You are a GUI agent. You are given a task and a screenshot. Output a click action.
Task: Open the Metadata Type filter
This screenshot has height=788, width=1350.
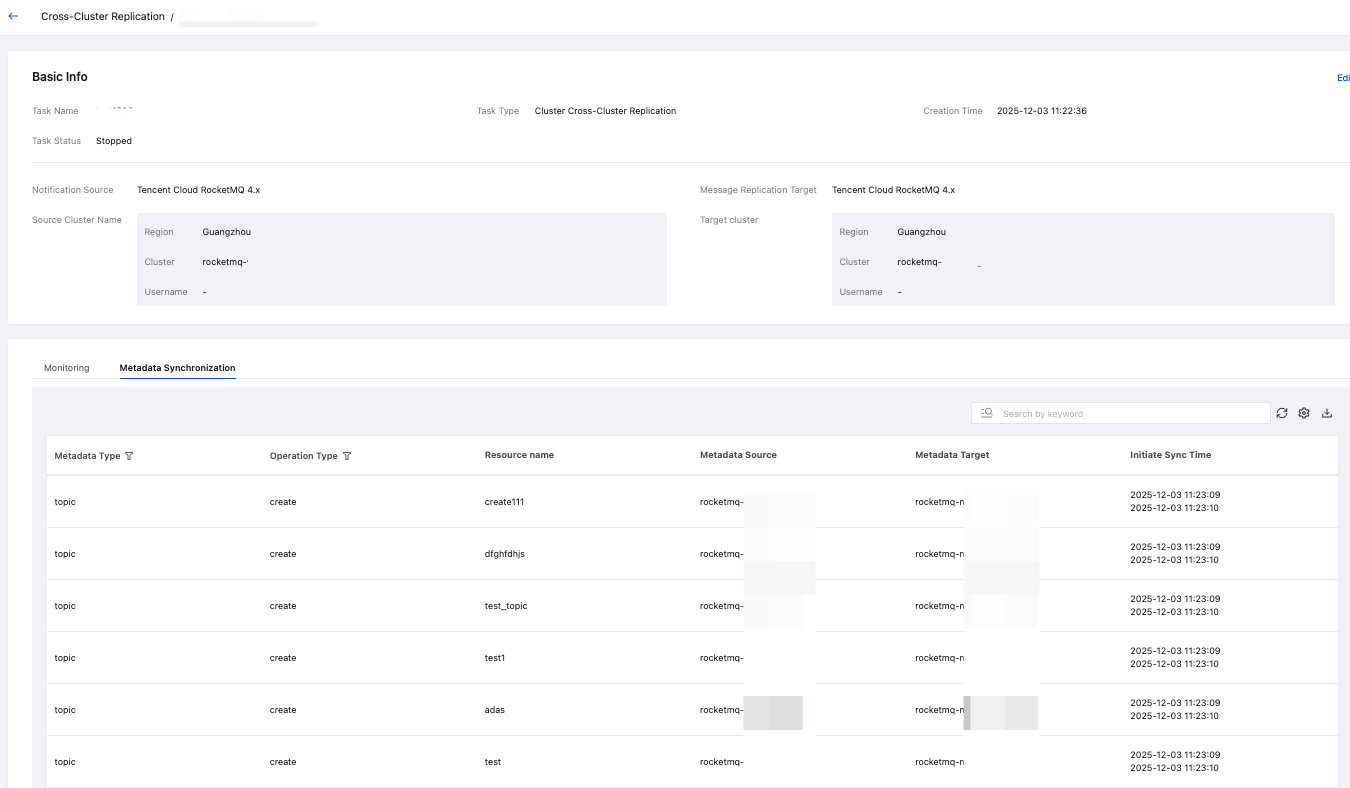coord(129,456)
